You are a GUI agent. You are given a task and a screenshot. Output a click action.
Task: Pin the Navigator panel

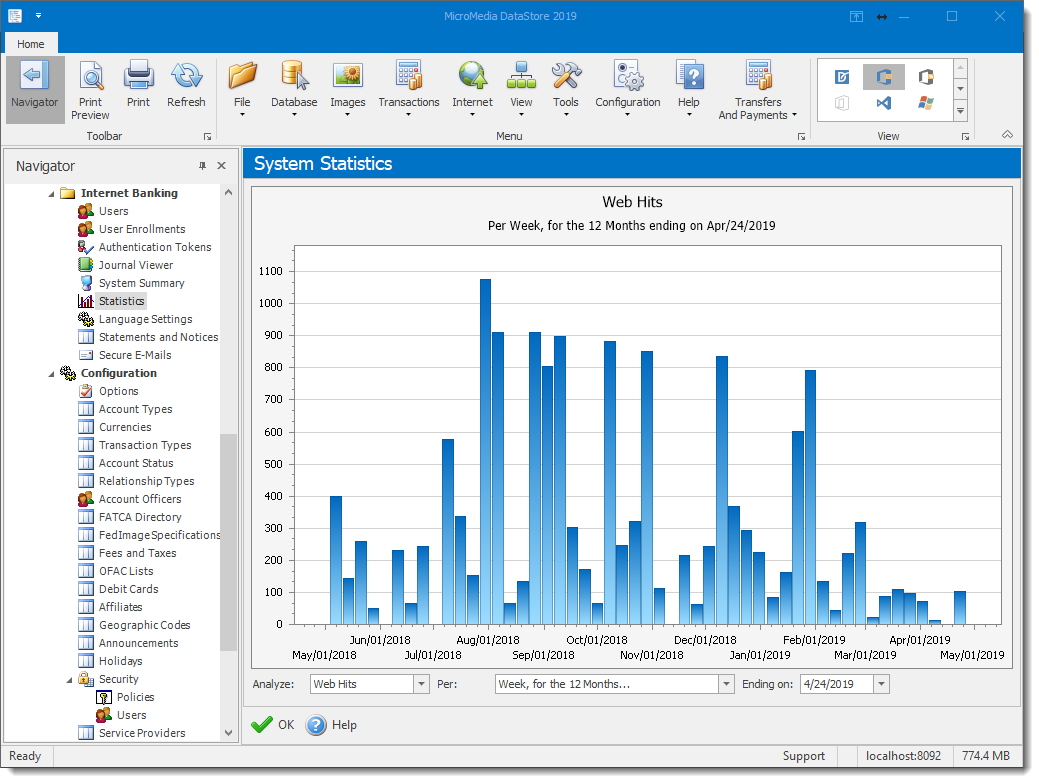(202, 166)
